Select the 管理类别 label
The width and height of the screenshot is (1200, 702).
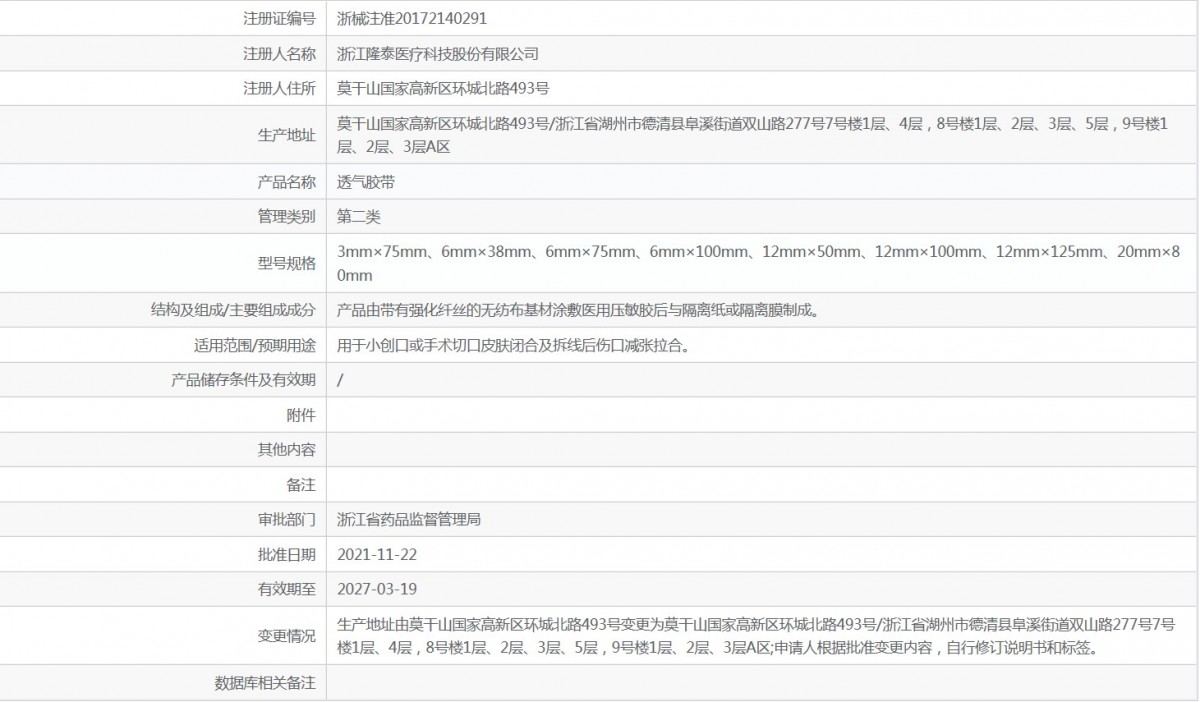286,216
